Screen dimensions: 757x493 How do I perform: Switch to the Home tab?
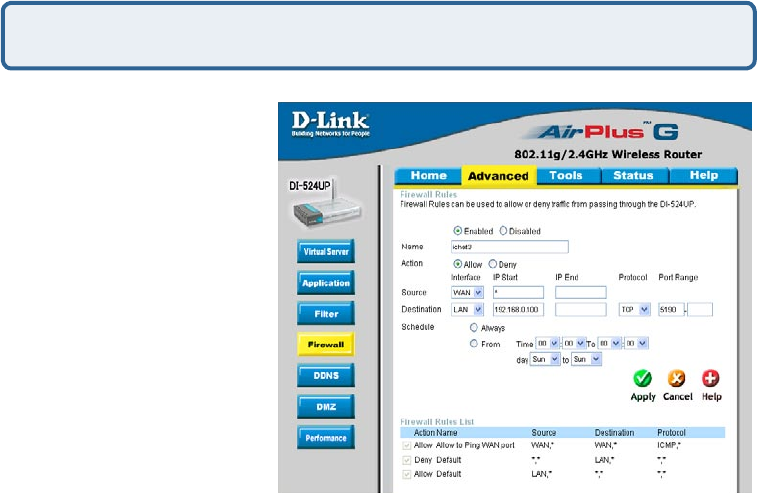tap(428, 176)
